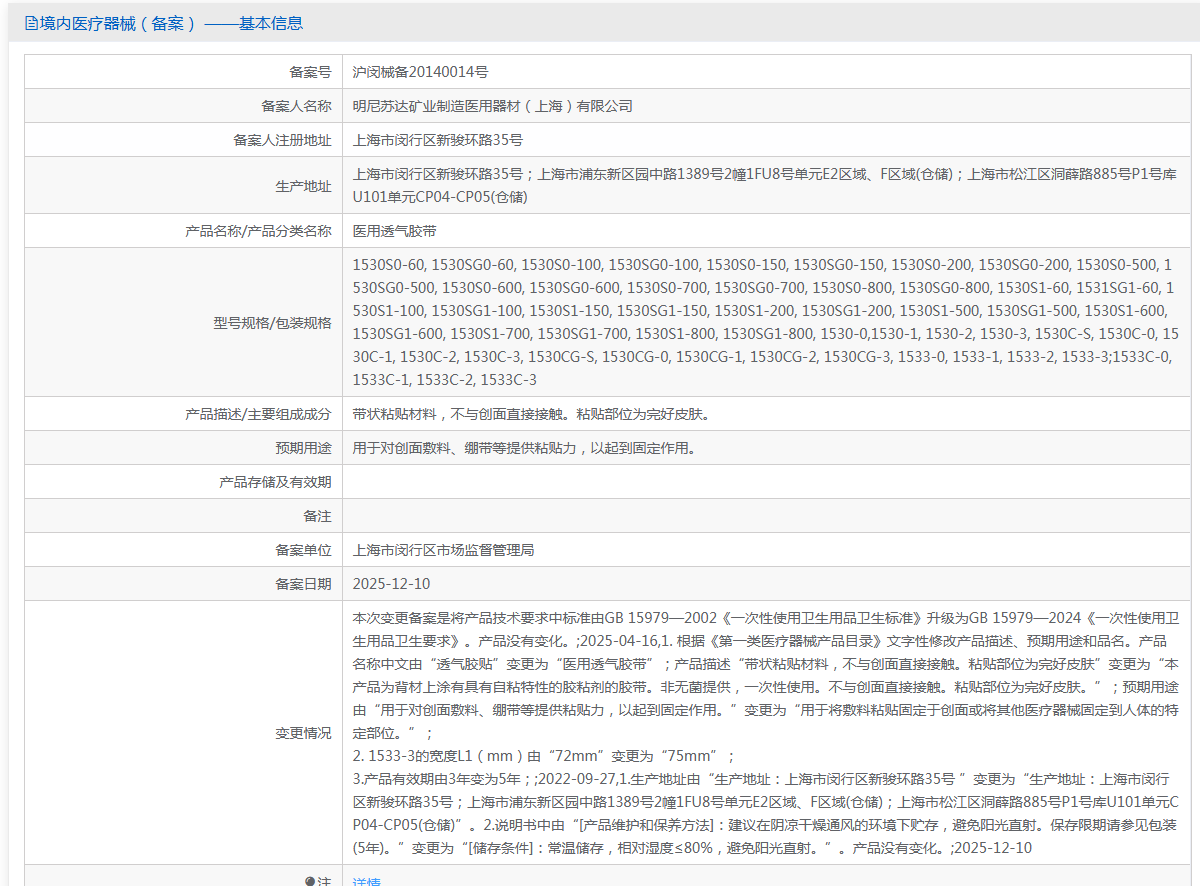Select the line 2. 1533-3的宽度L1（mm）由“72mm”变更为“75mm”
The height and width of the screenshot is (886, 1200).
pyautogui.click(x=544, y=756)
